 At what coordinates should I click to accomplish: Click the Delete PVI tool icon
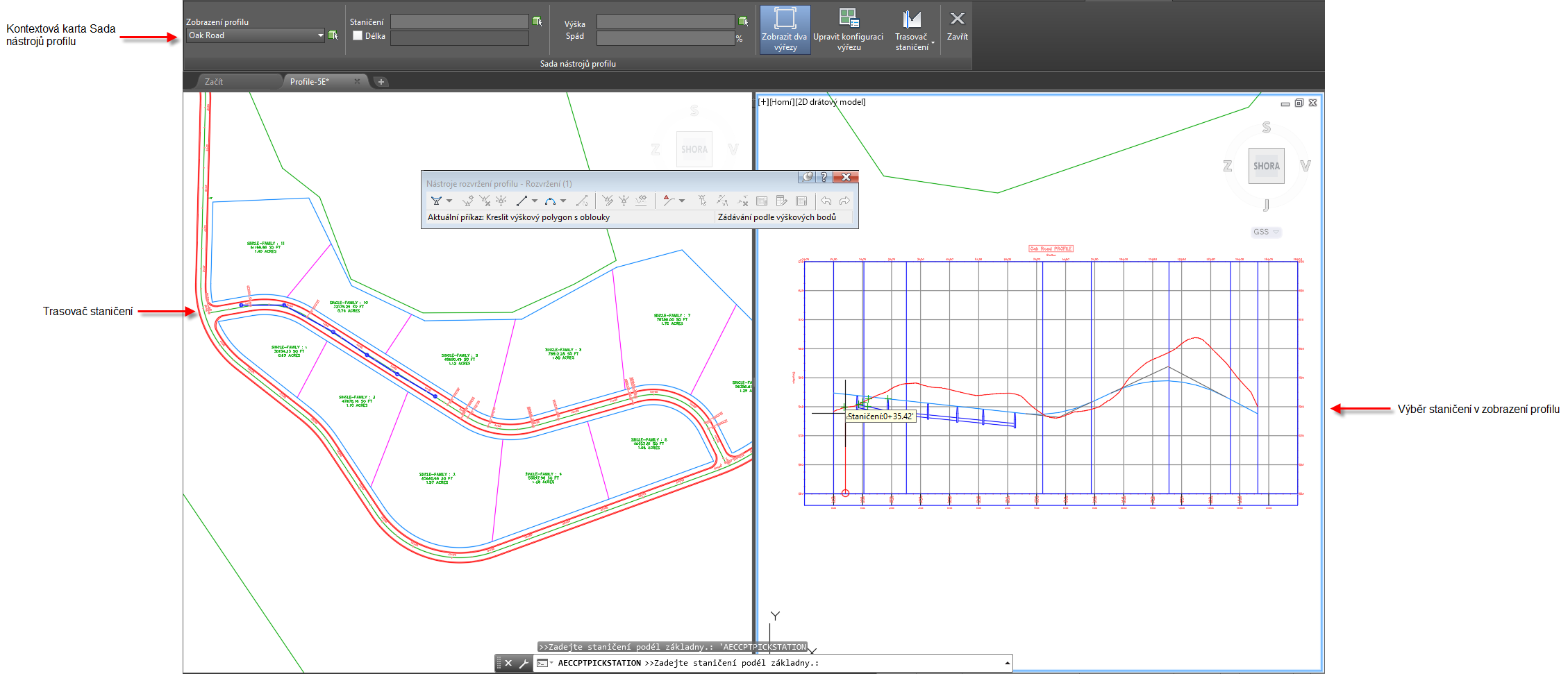pos(485,201)
